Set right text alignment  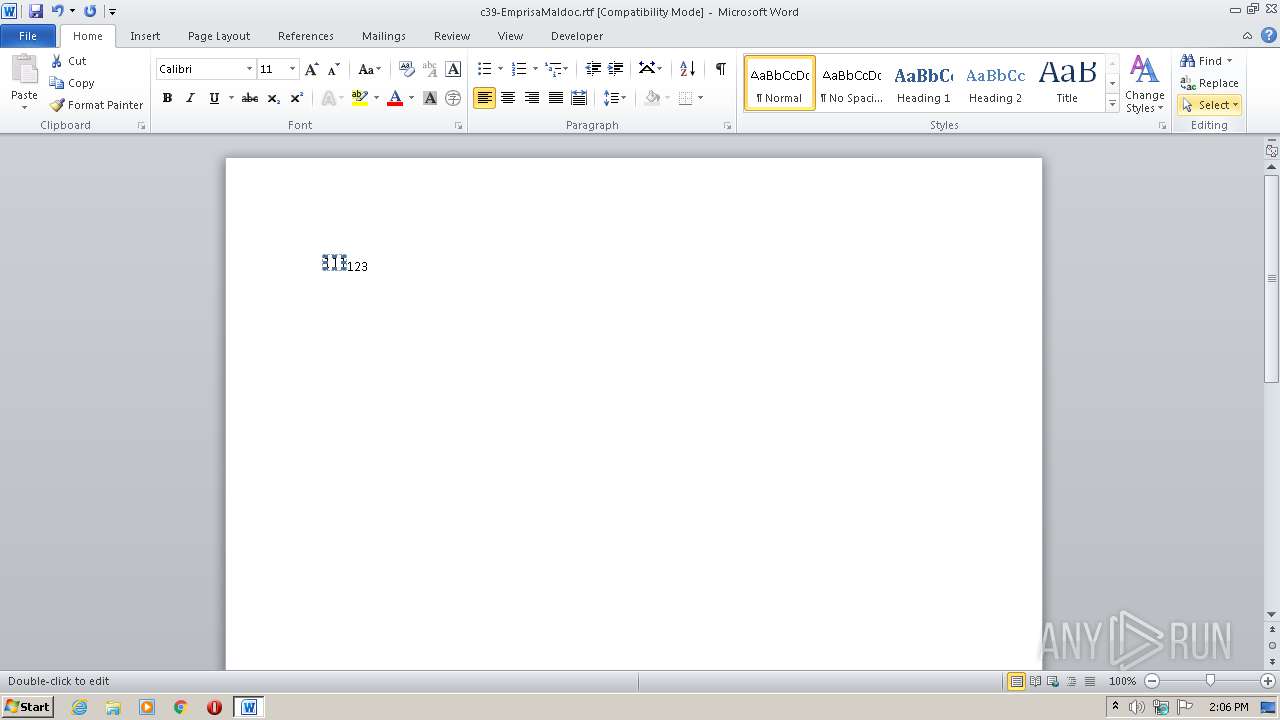point(532,98)
